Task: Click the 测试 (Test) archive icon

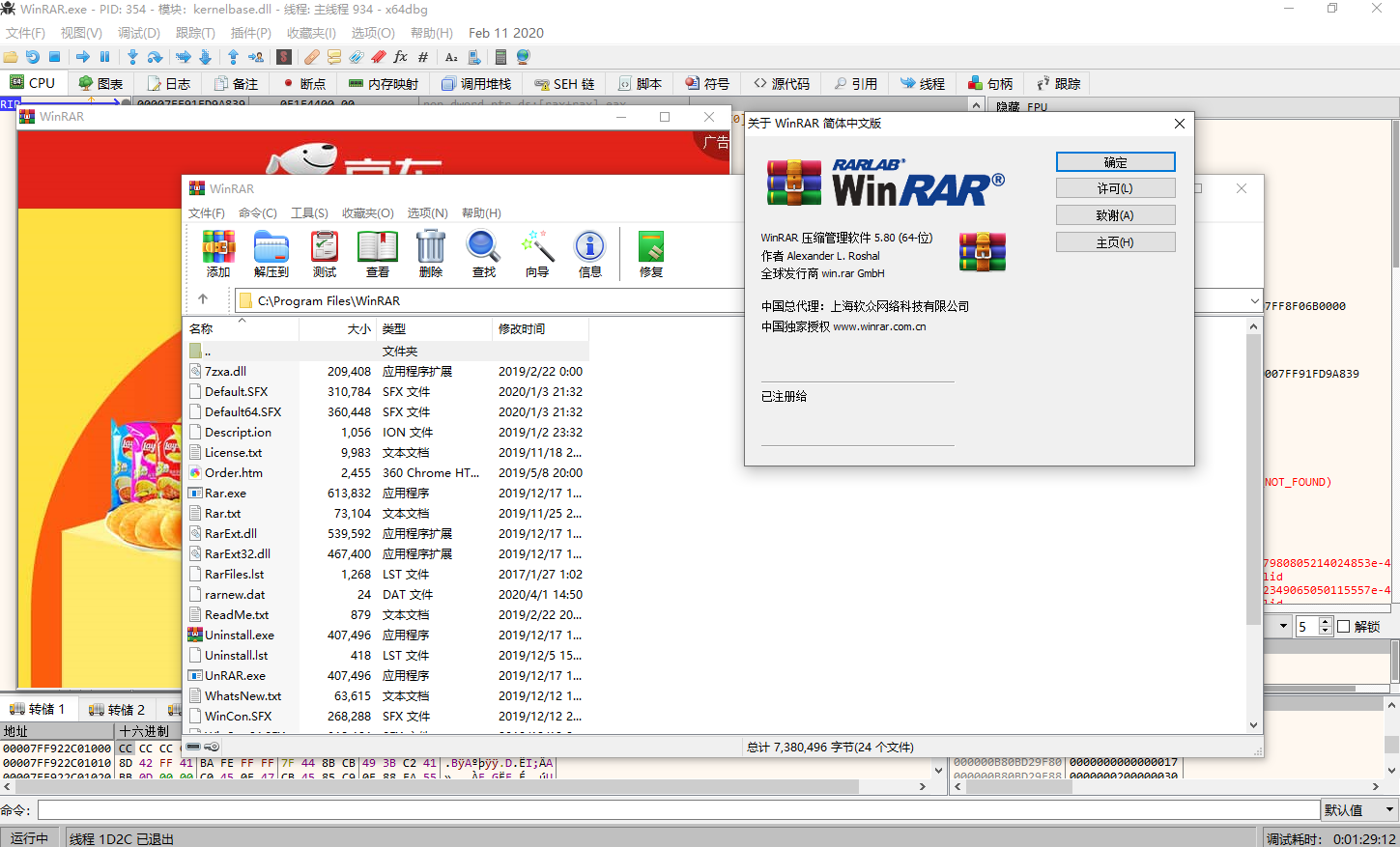Action: pos(325,254)
